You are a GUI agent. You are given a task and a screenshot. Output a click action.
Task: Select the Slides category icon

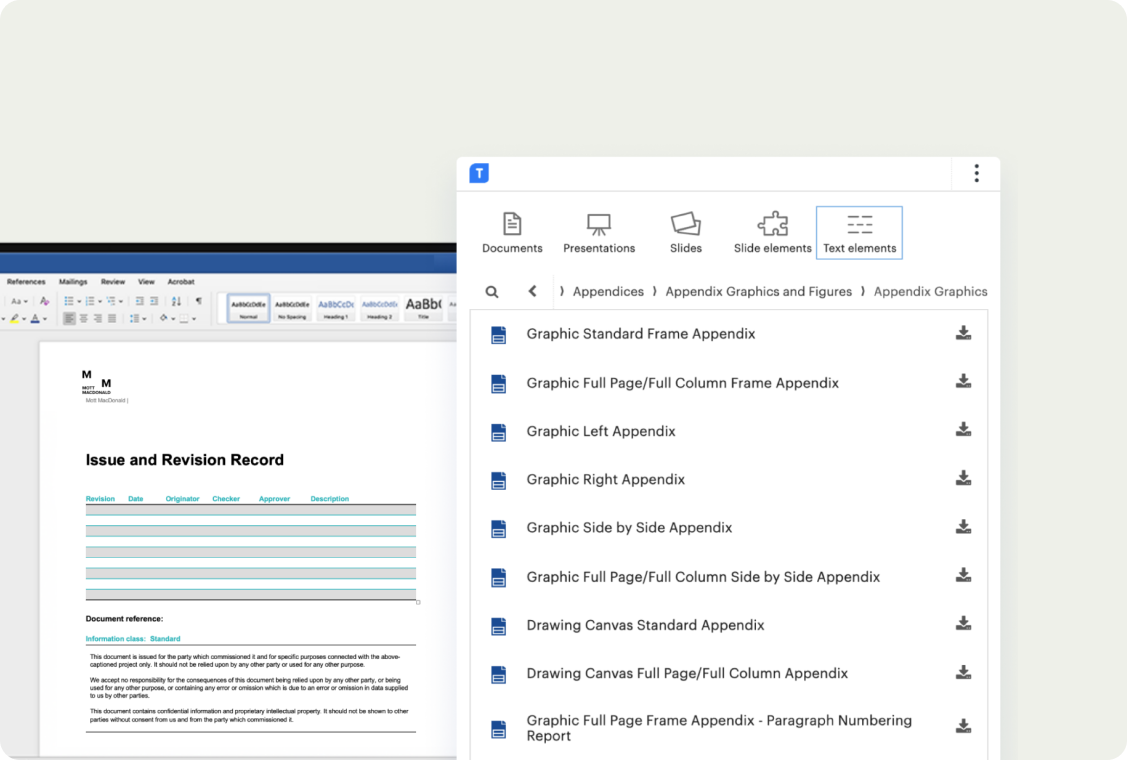click(x=685, y=233)
